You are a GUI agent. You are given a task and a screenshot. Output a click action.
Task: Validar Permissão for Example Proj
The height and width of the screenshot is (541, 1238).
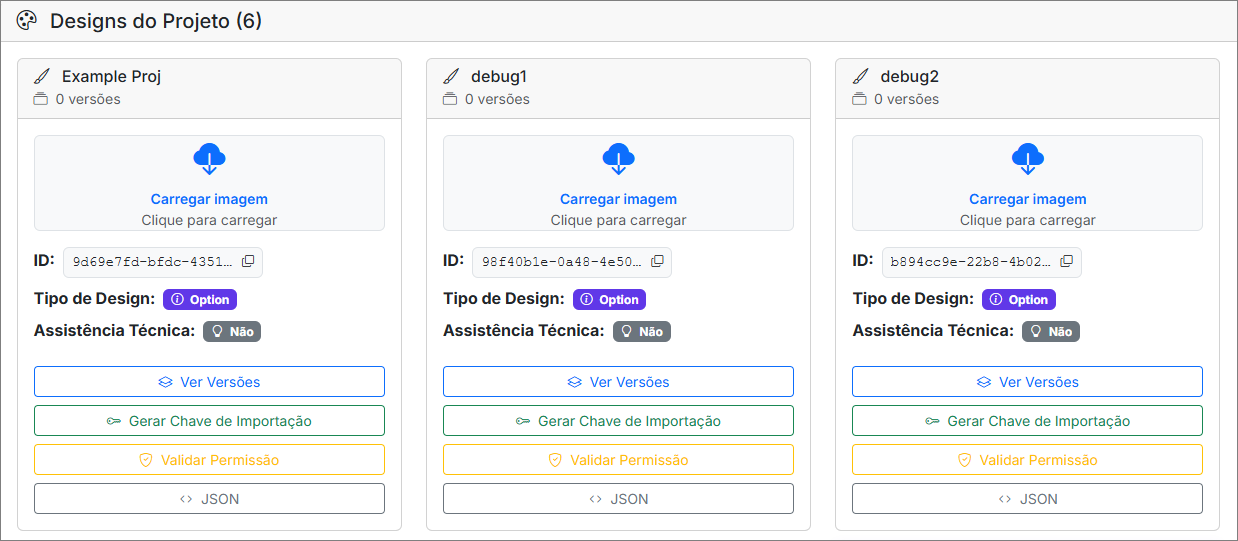[x=209, y=460]
